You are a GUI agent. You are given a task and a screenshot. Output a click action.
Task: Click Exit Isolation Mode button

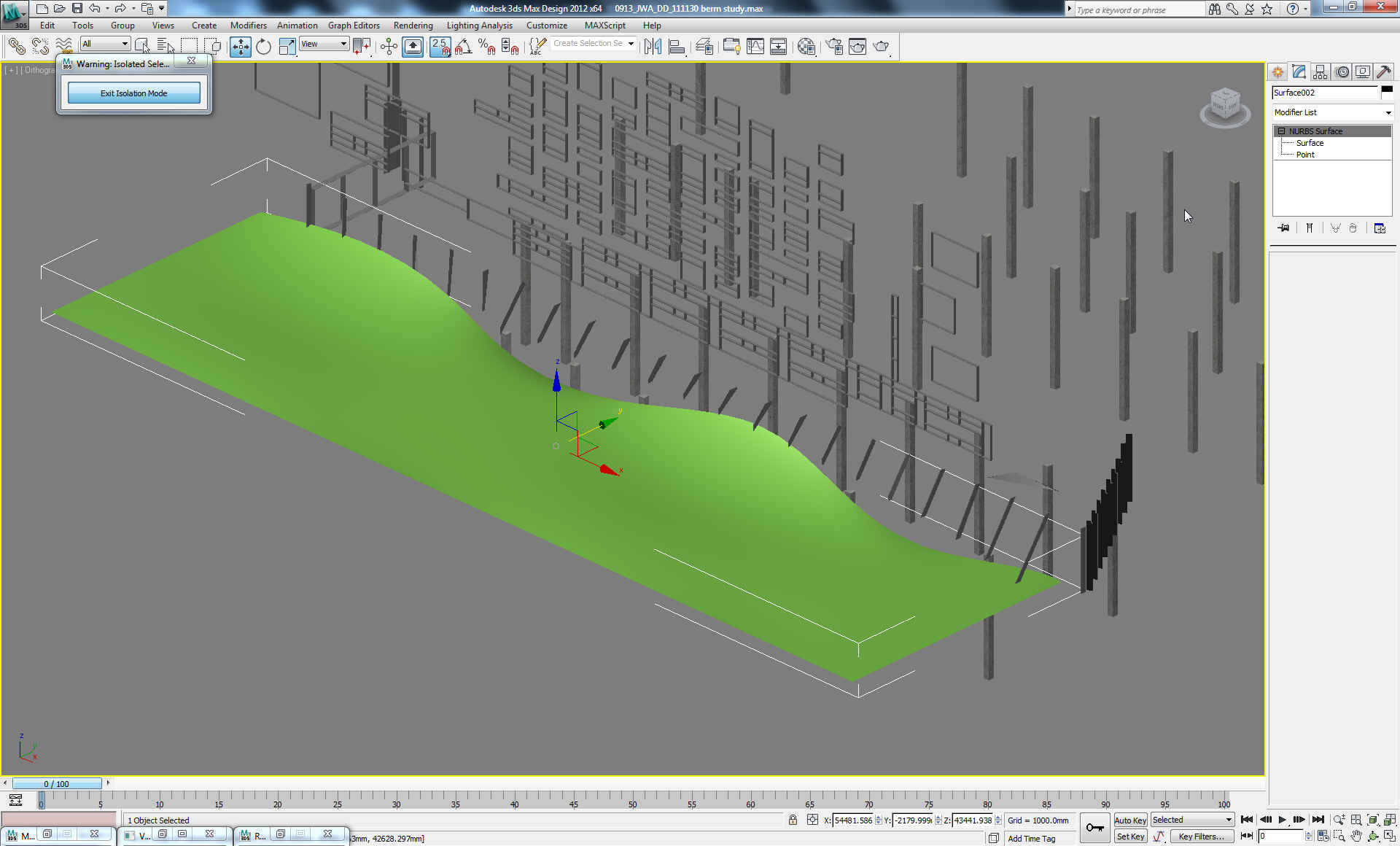tap(133, 93)
